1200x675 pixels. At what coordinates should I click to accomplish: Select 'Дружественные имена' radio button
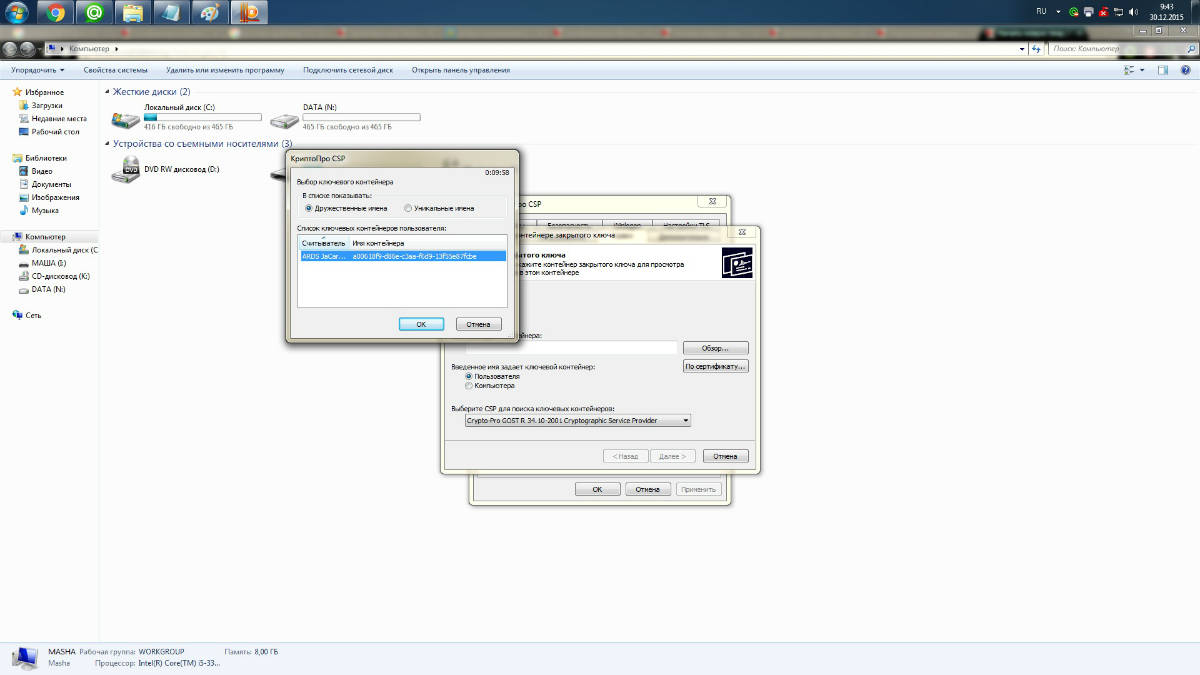[x=309, y=208]
